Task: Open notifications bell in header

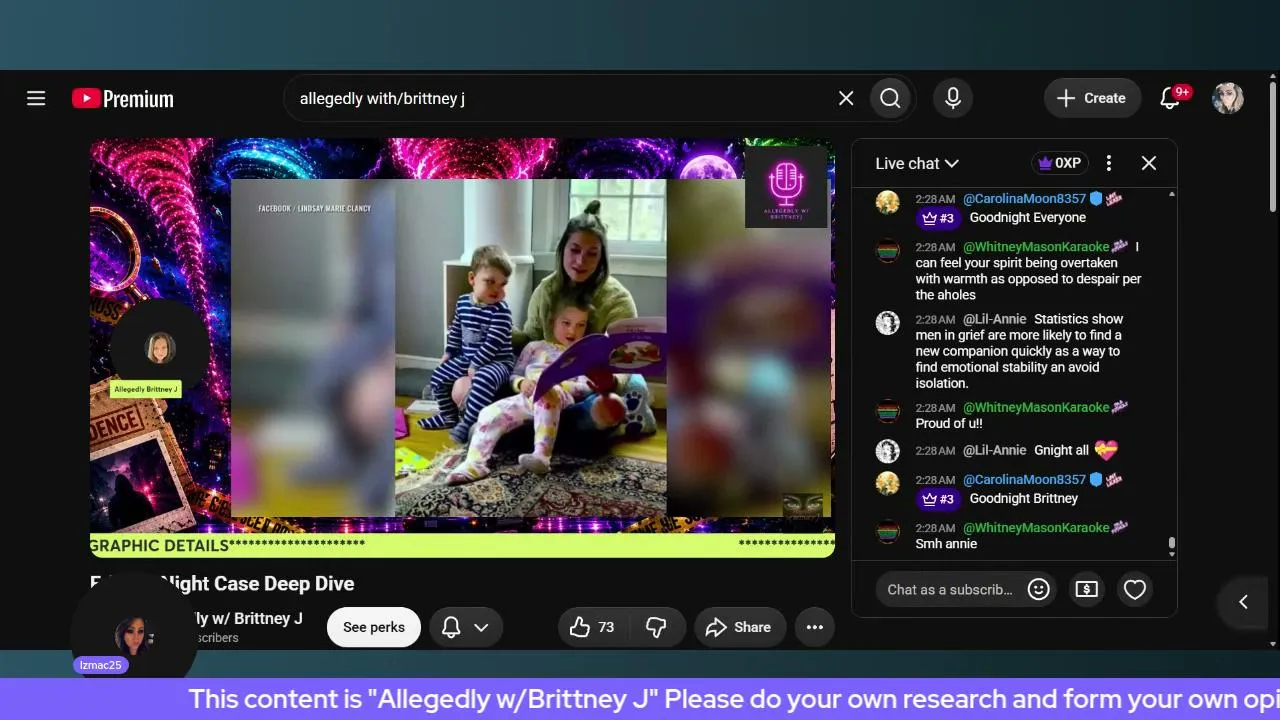Action: point(1170,98)
